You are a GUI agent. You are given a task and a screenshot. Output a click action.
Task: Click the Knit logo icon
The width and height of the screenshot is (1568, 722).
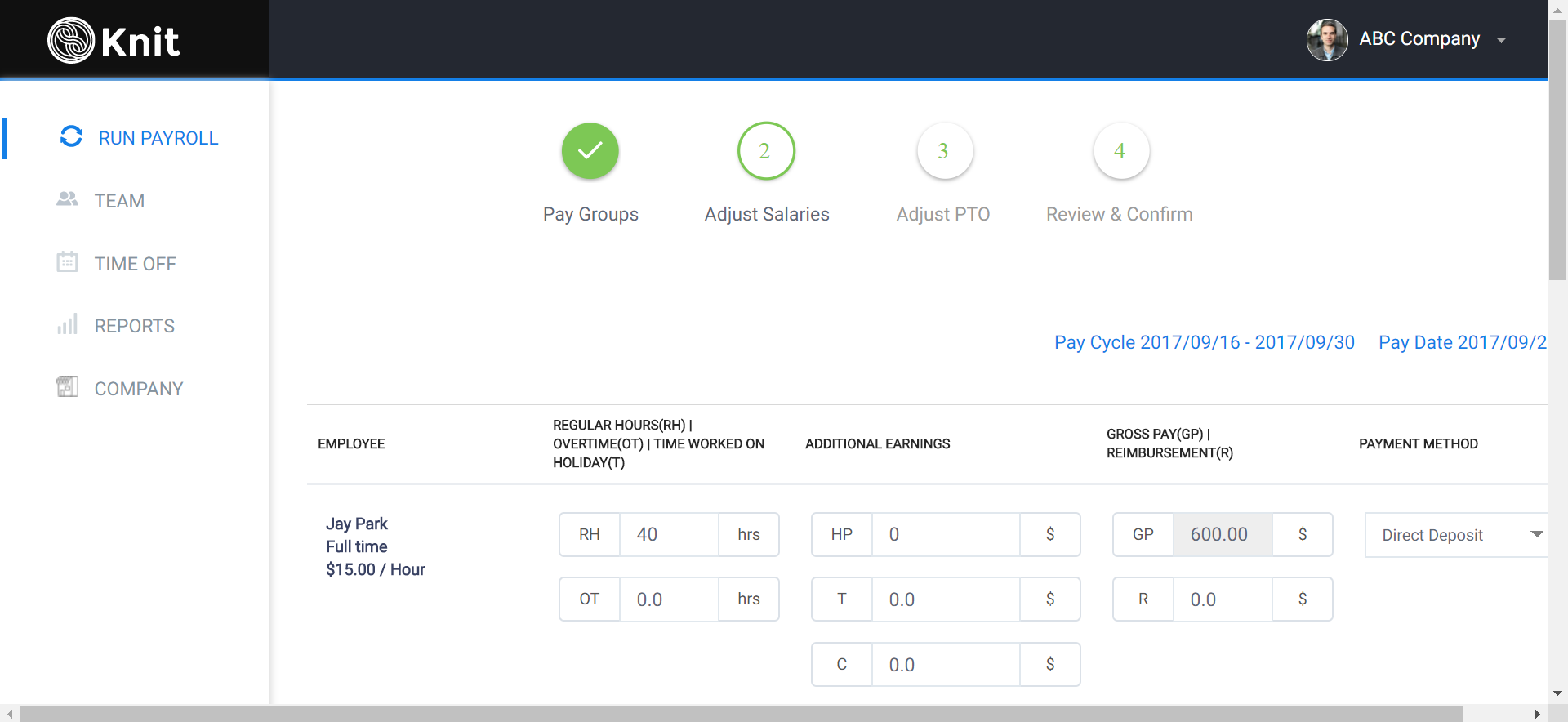point(71,40)
